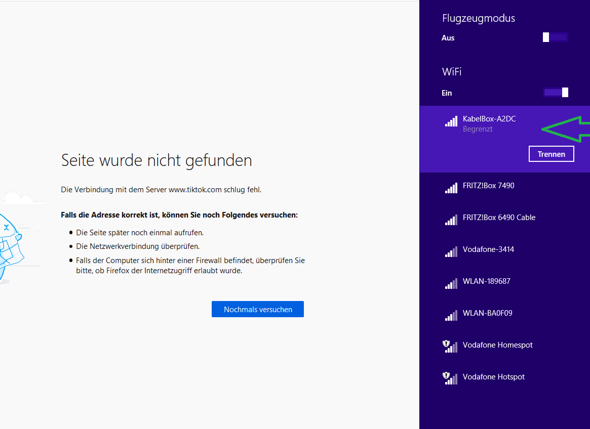Image resolution: width=590 pixels, height=429 pixels.
Task: Click the FRITZ!Box 6490 Cable signal icon
Action: (451, 220)
